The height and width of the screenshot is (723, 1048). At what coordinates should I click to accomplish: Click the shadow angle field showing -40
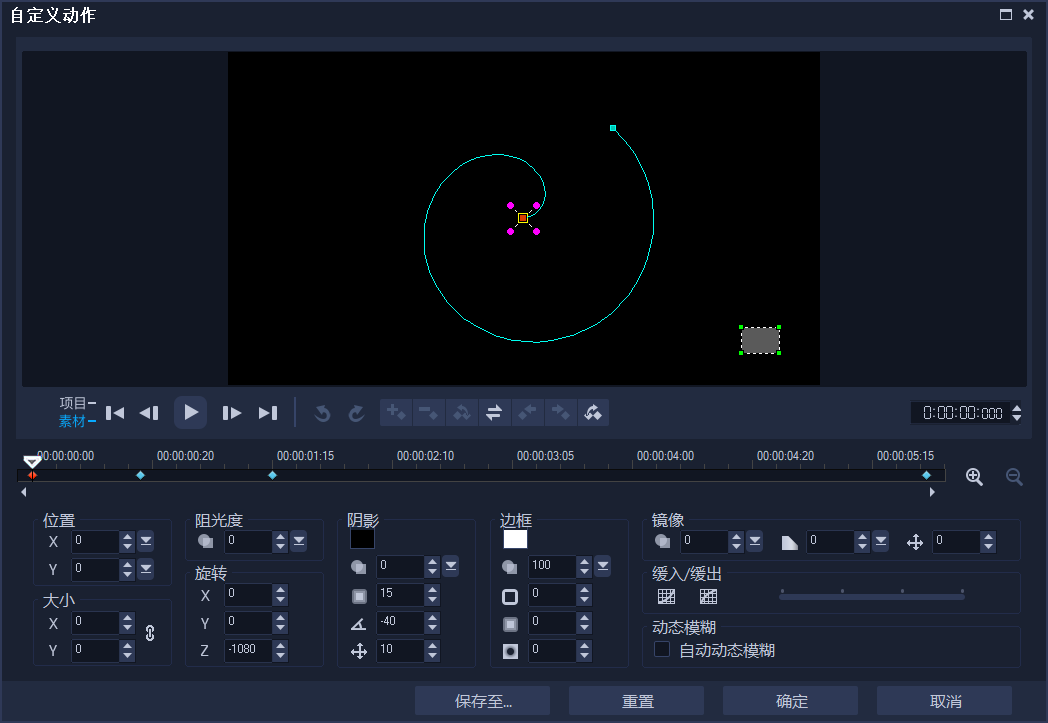click(400, 621)
